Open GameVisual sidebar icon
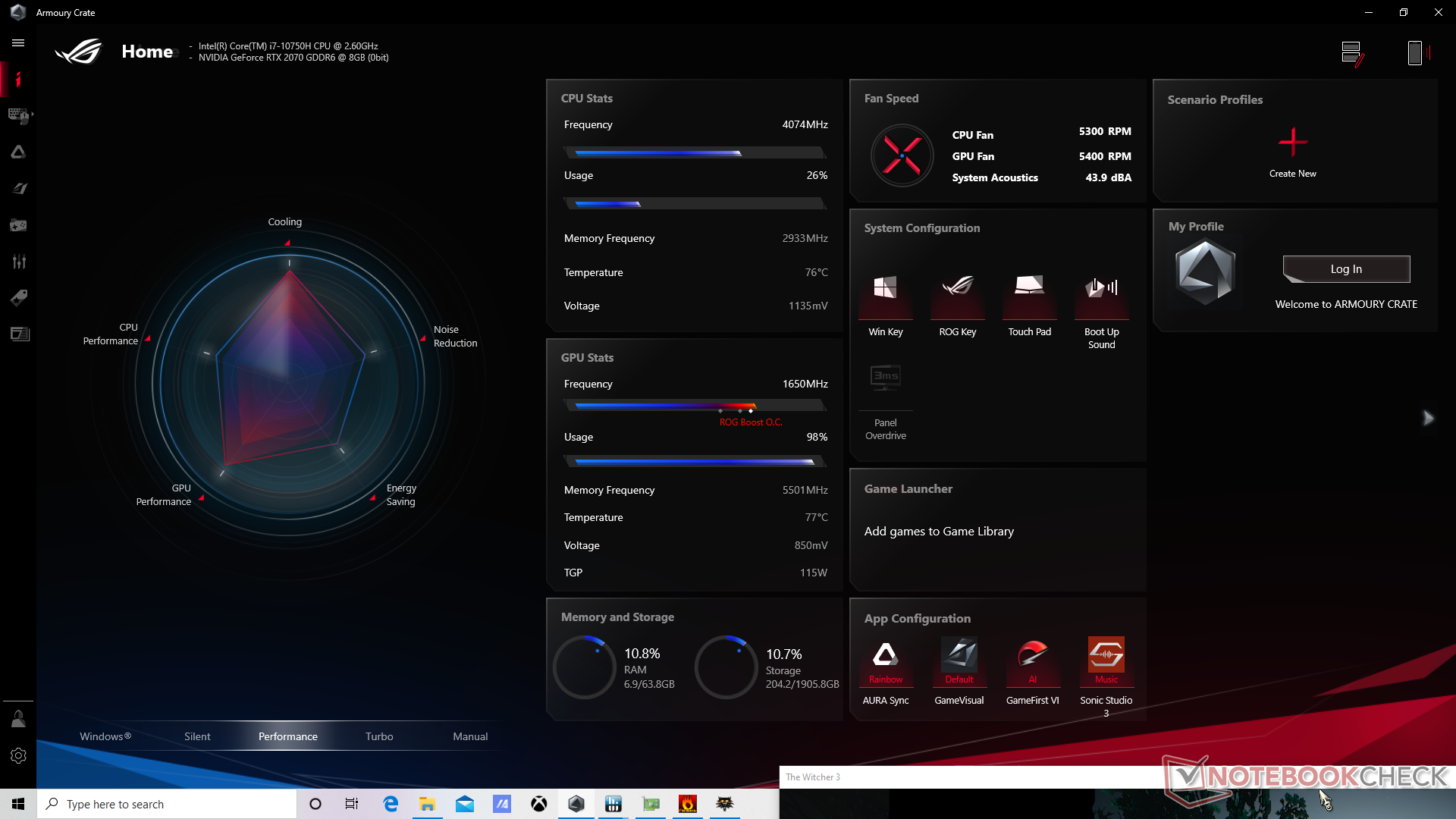The height and width of the screenshot is (819, 1456). point(19,188)
